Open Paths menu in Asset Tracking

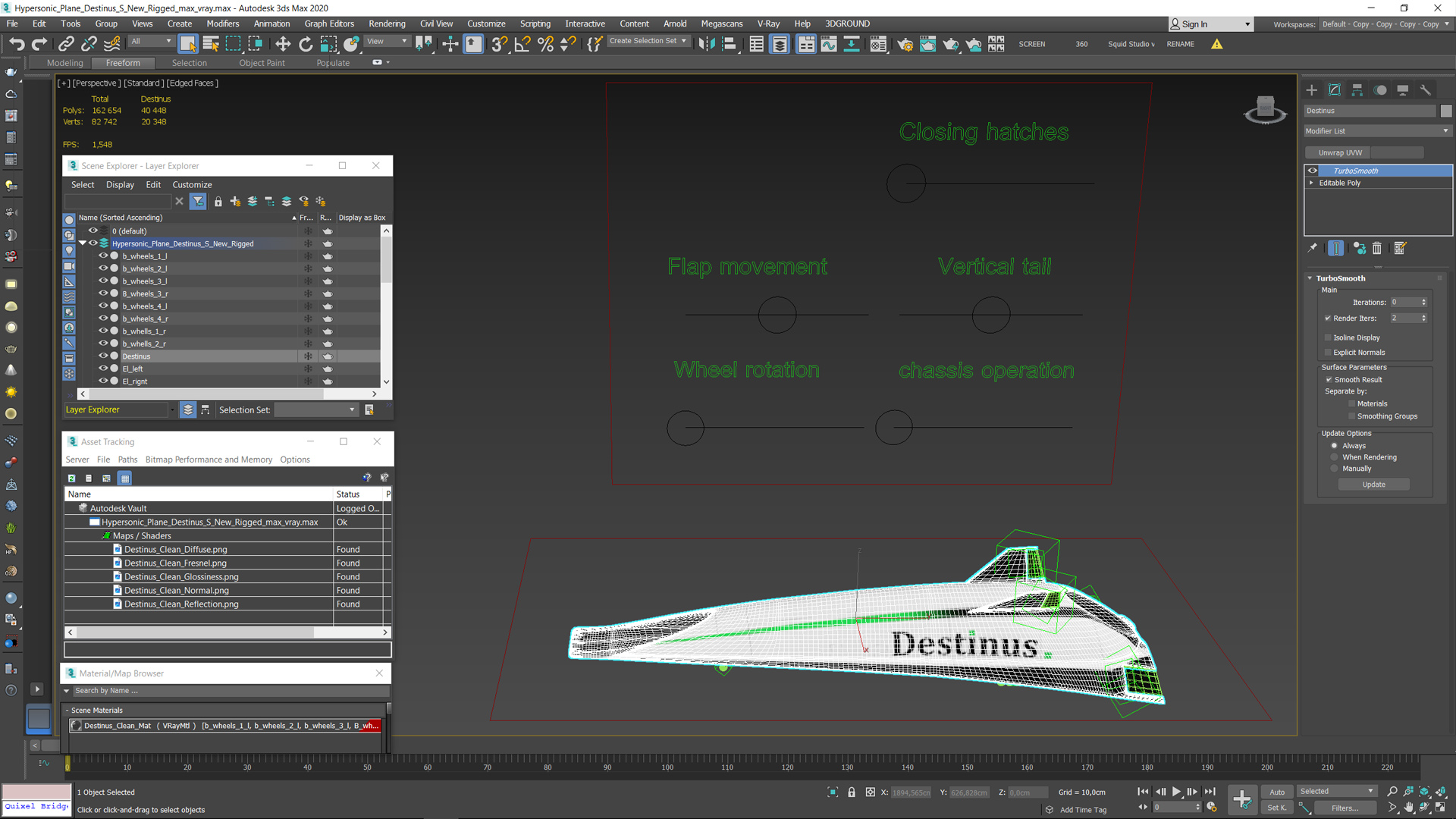pyautogui.click(x=127, y=460)
